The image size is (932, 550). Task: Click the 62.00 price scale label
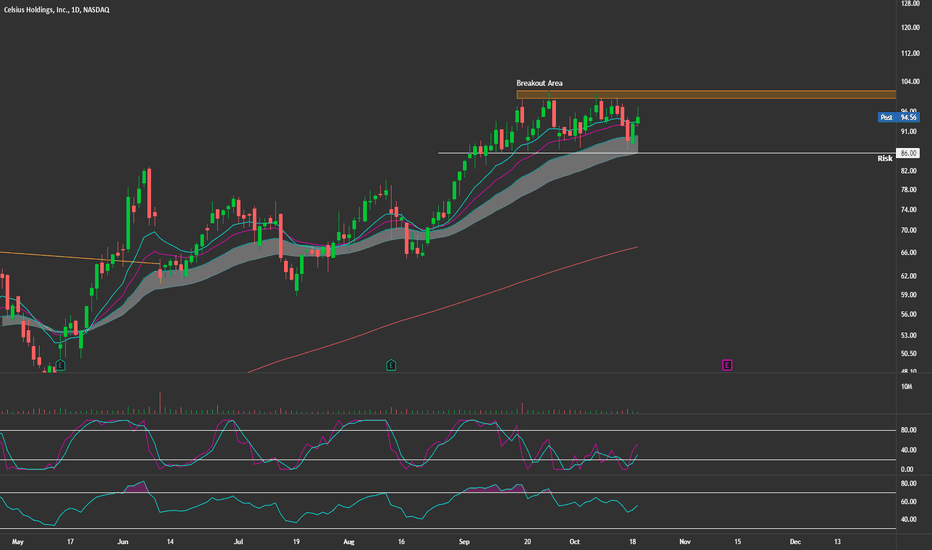908,276
